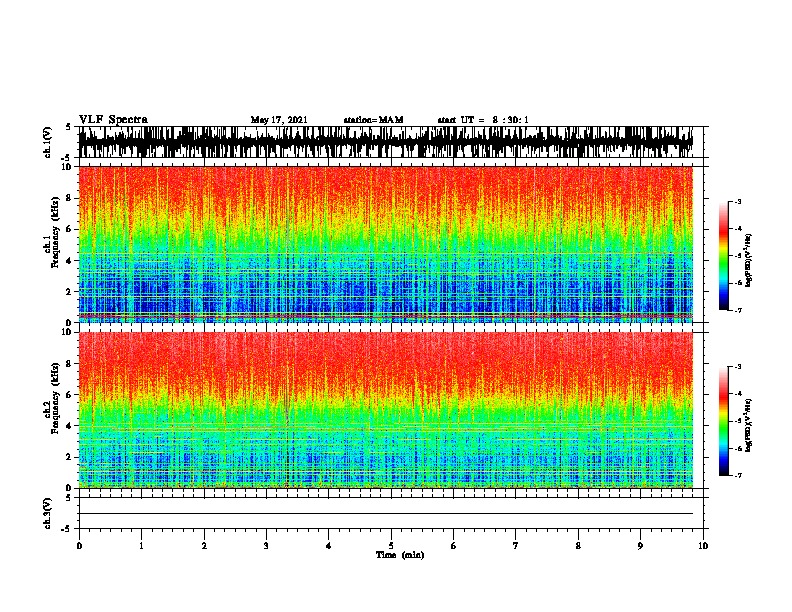Click the "-7" label on ch.1 colorbar
The image size is (792, 612).
[738, 310]
